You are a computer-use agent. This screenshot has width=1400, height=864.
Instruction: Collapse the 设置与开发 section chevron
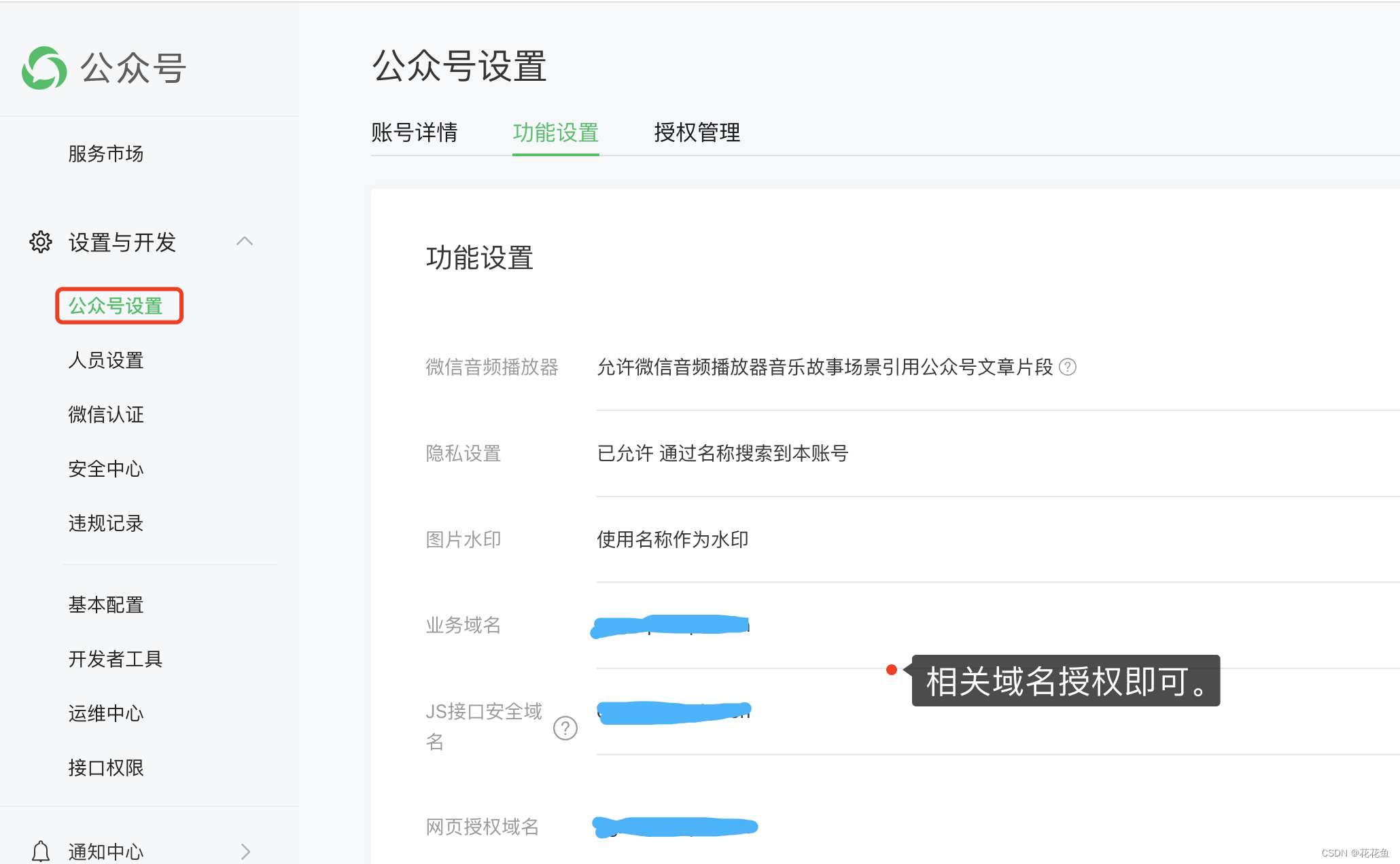(x=245, y=241)
